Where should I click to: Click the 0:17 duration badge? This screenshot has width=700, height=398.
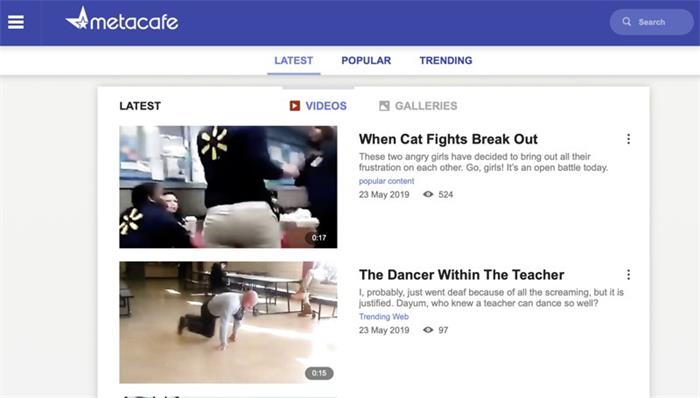click(x=319, y=238)
